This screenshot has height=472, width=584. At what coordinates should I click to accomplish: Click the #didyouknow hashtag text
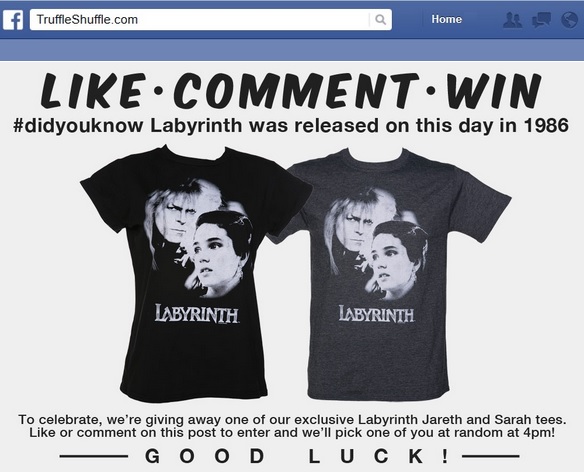point(78,126)
